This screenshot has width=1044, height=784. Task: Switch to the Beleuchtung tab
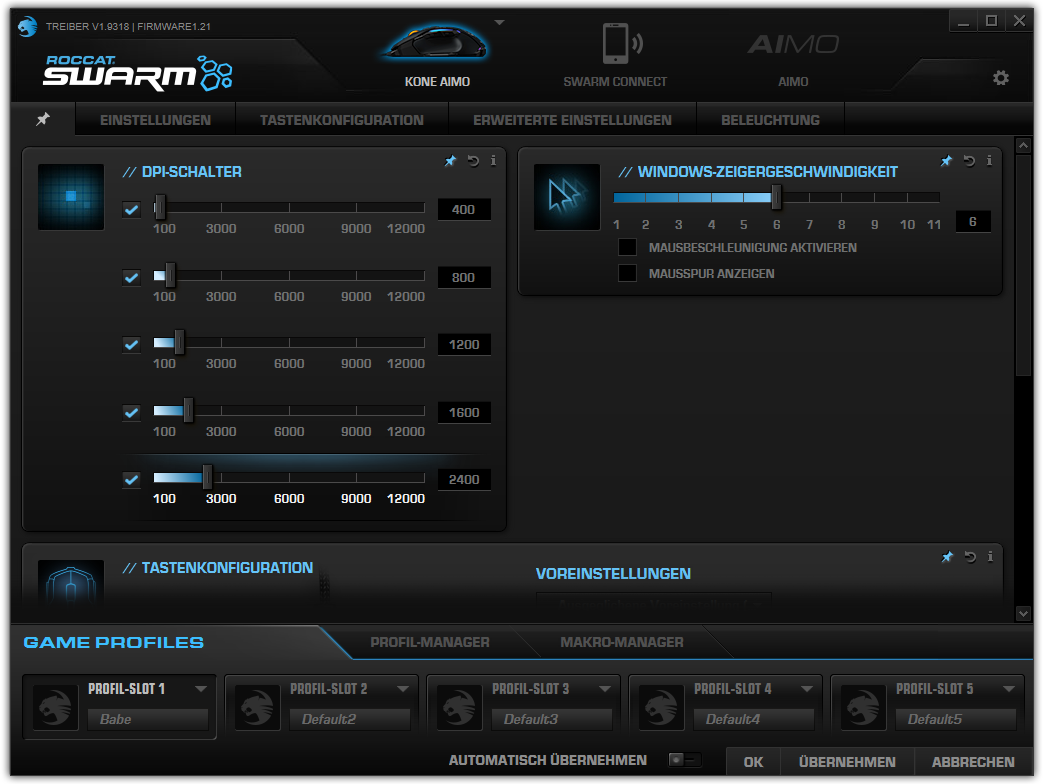click(769, 118)
